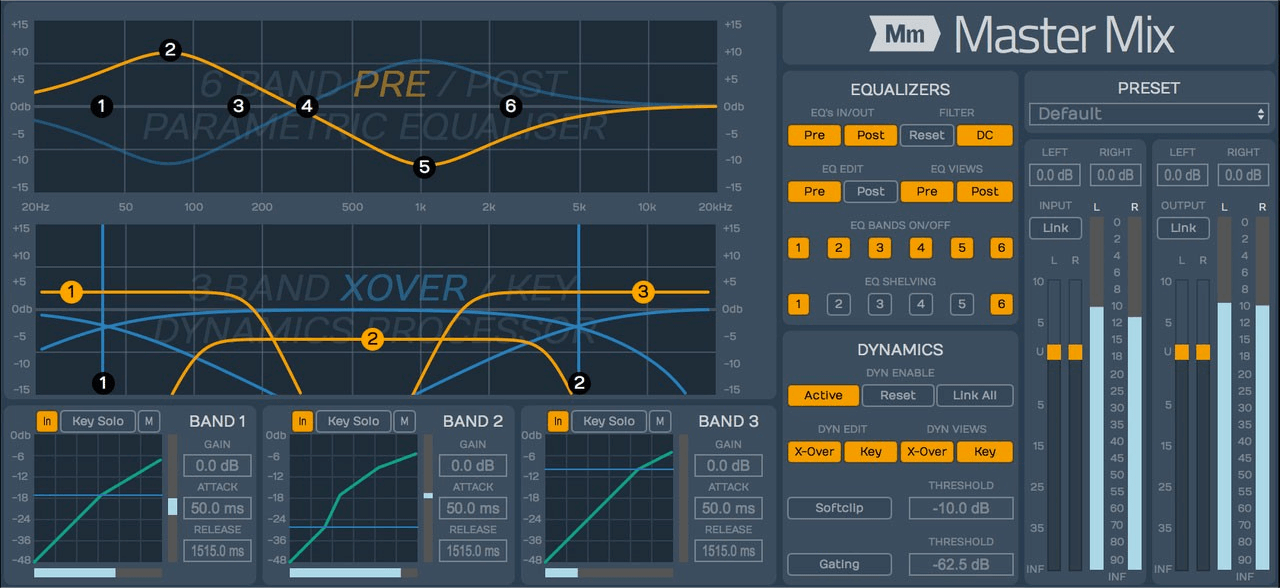Click EQ node 5 at 1k

click(424, 167)
